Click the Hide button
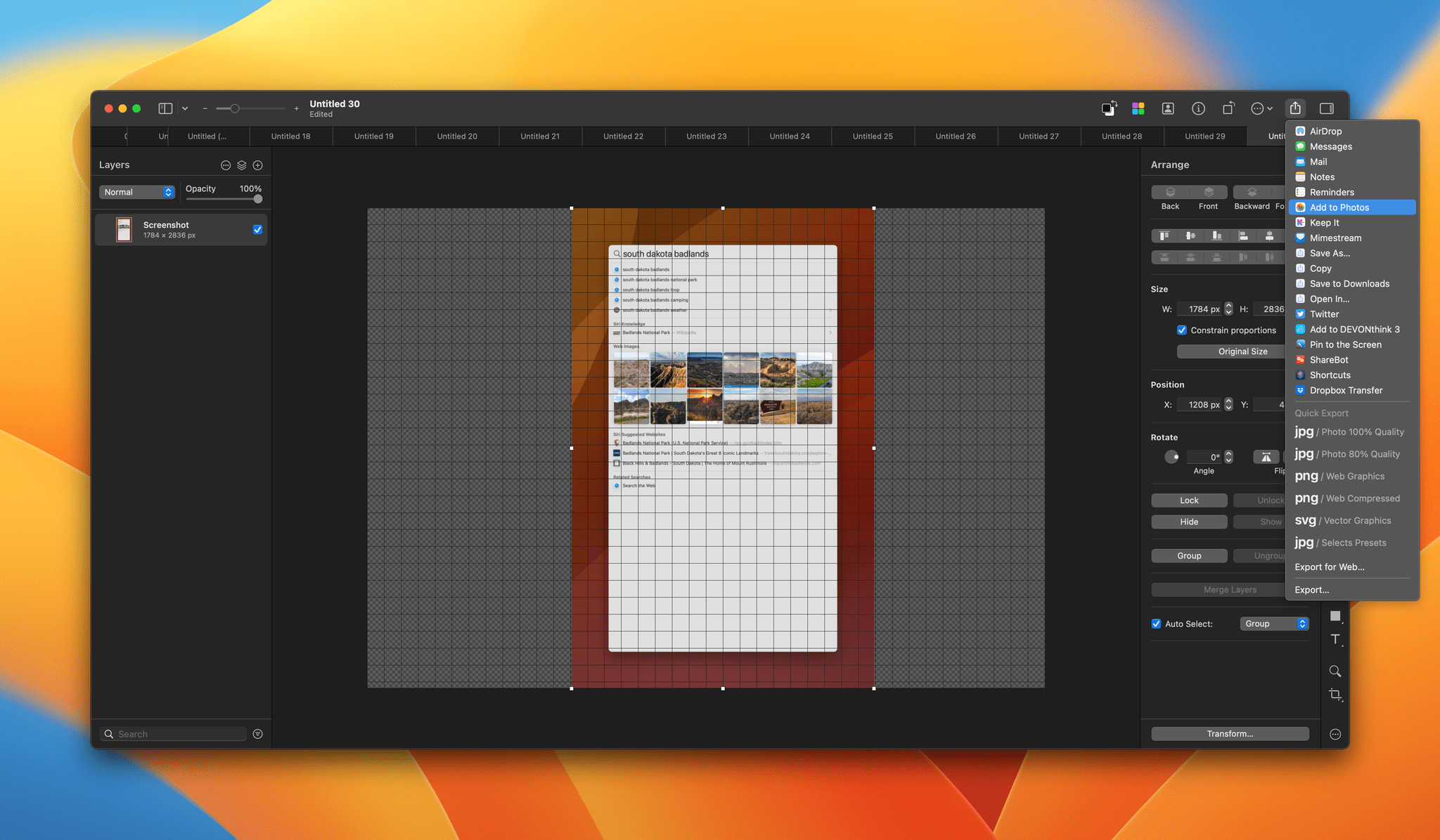Viewport: 1440px width, 840px height. pos(1189,522)
